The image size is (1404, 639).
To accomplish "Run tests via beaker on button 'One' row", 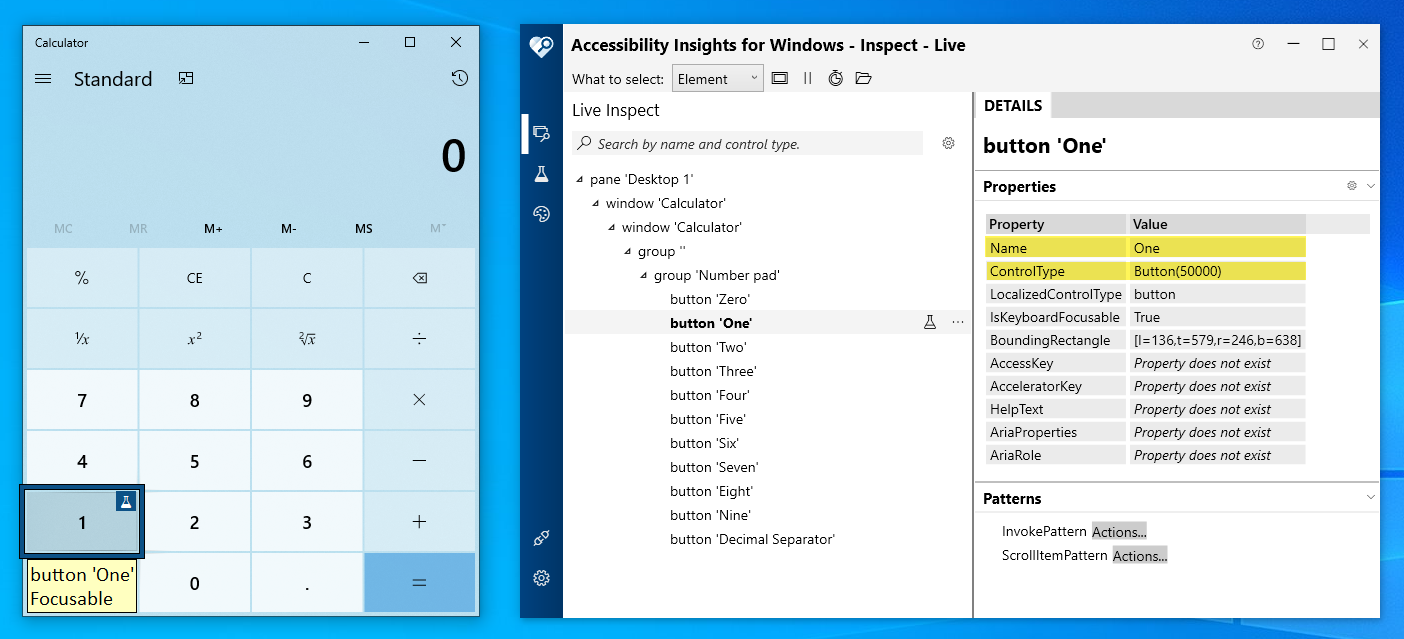I will pyautogui.click(x=929, y=322).
